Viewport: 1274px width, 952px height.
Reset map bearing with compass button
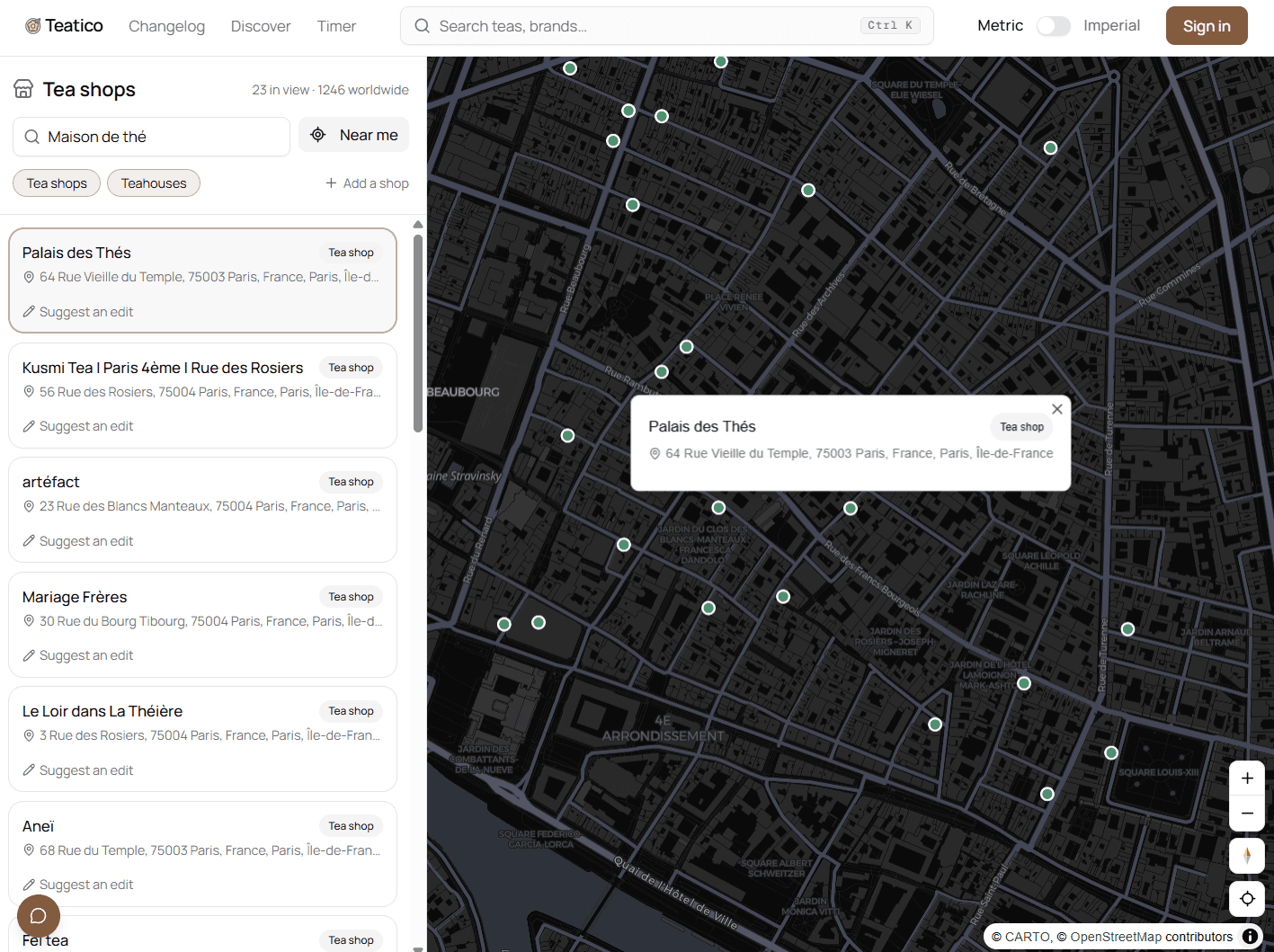[1247, 856]
